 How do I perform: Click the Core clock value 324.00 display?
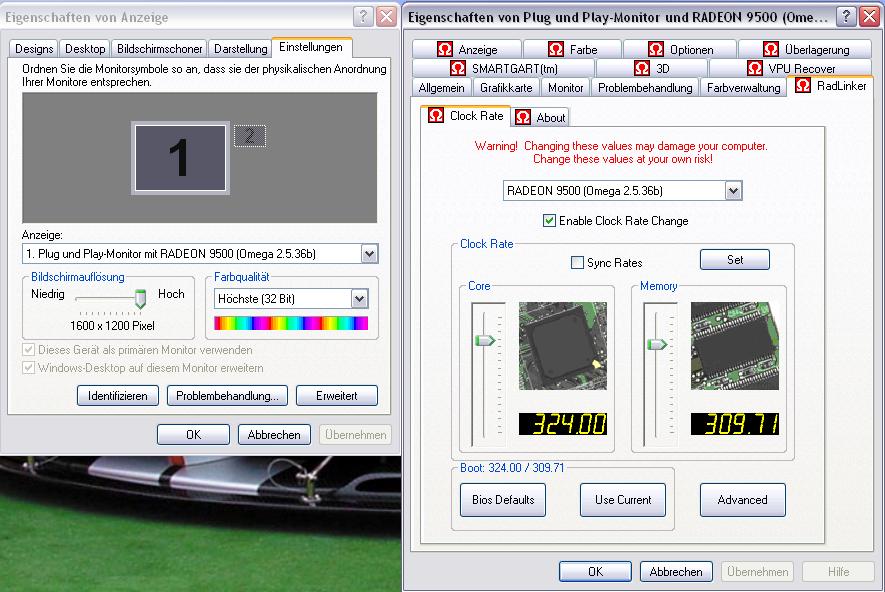(x=563, y=424)
